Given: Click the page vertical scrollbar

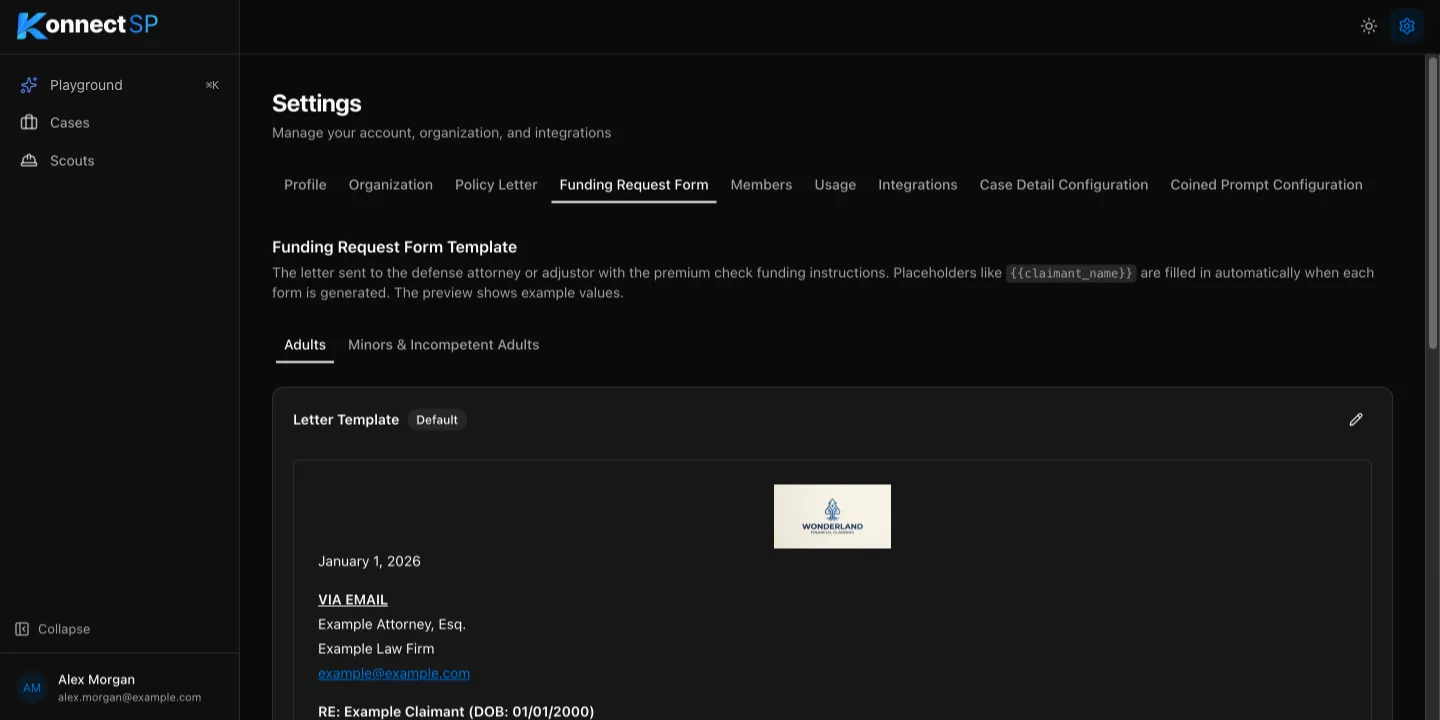Looking at the screenshot, I should 1432,203.
